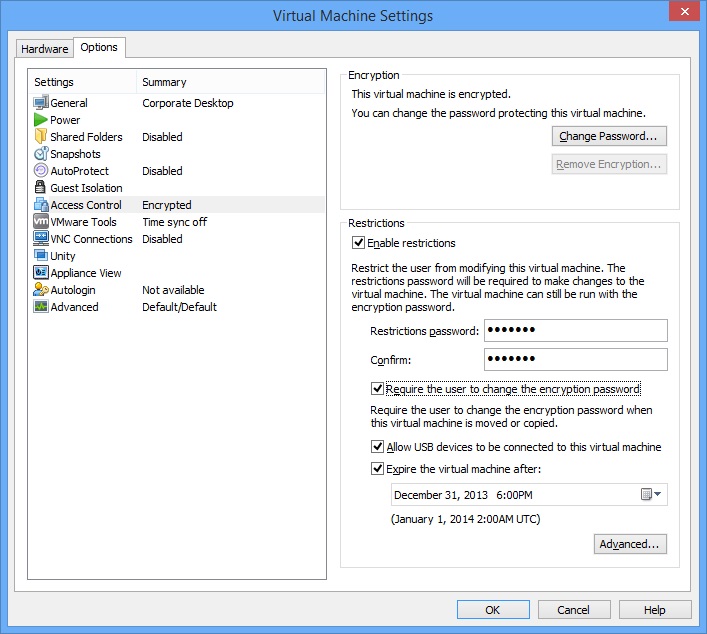Click the green Power play icon
707x634 pixels.
pos(41,120)
